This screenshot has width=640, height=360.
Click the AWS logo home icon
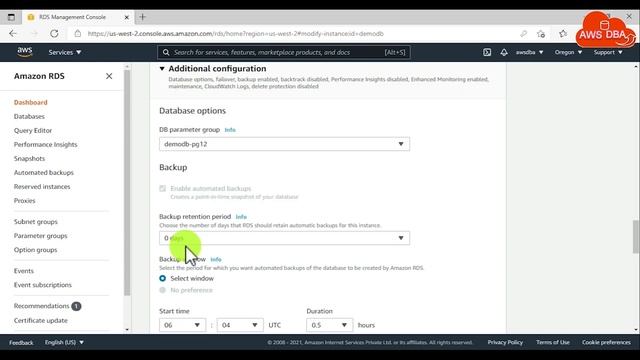coord(24,52)
